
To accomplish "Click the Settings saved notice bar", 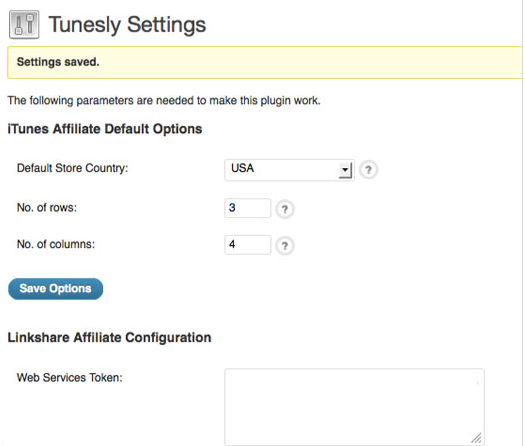I will (x=265, y=63).
